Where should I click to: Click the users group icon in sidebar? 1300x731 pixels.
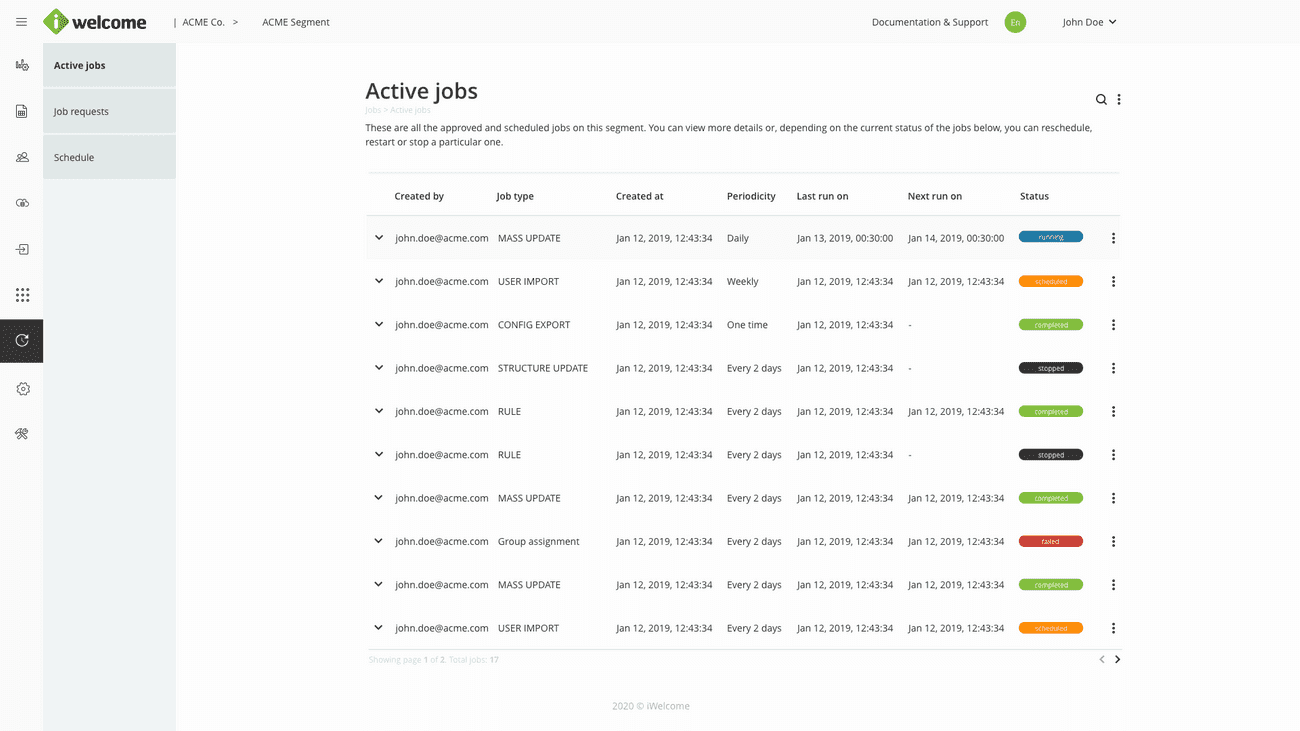22,158
